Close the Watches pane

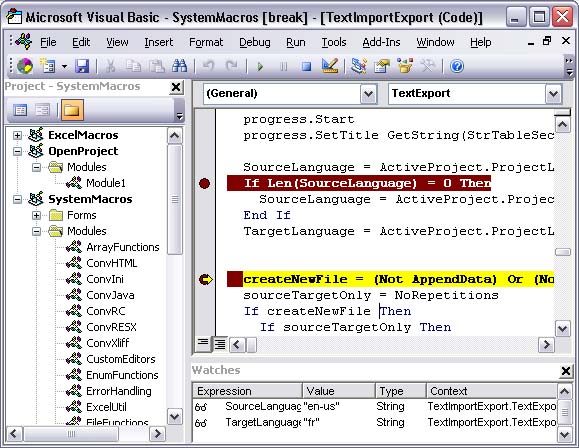pos(566,370)
